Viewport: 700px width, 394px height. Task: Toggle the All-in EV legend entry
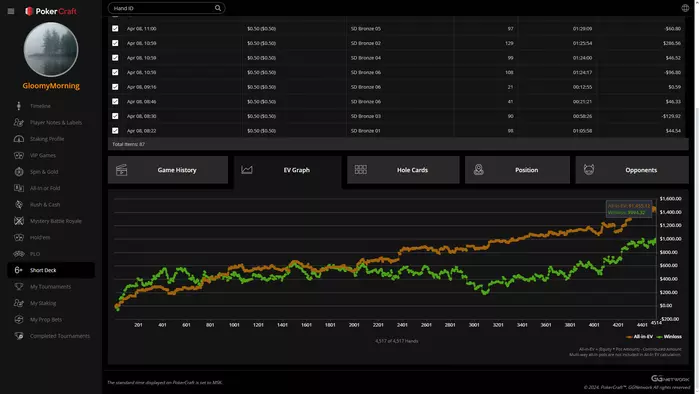[x=639, y=337]
